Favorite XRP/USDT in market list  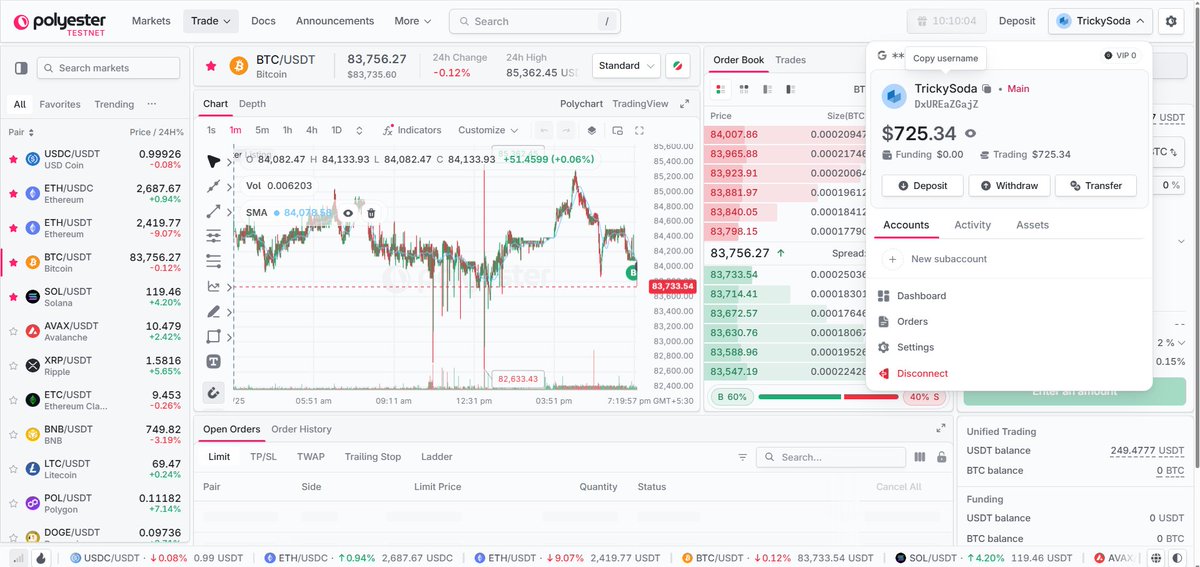[x=13, y=366]
